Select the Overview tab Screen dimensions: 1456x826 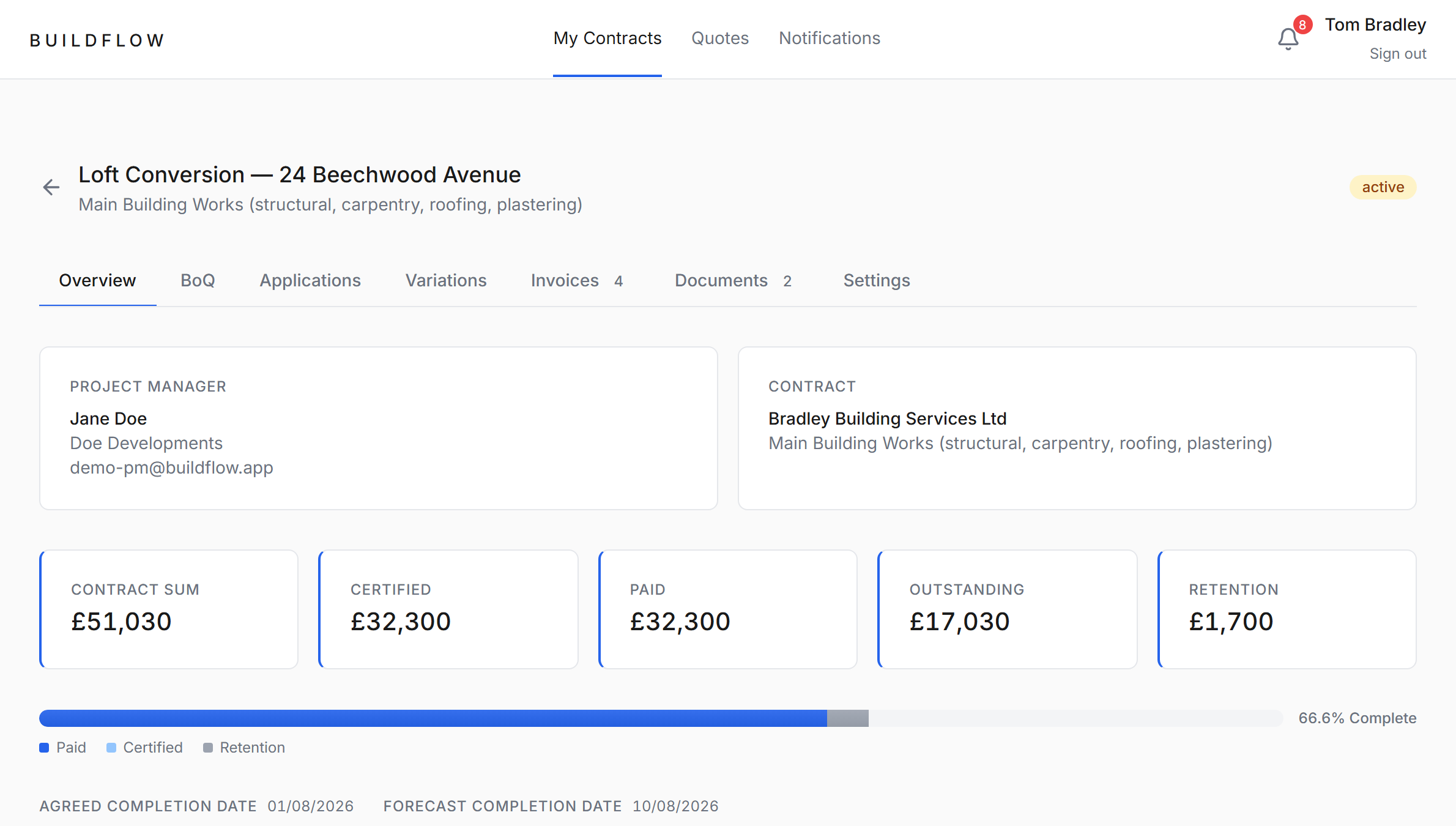pyautogui.click(x=97, y=280)
